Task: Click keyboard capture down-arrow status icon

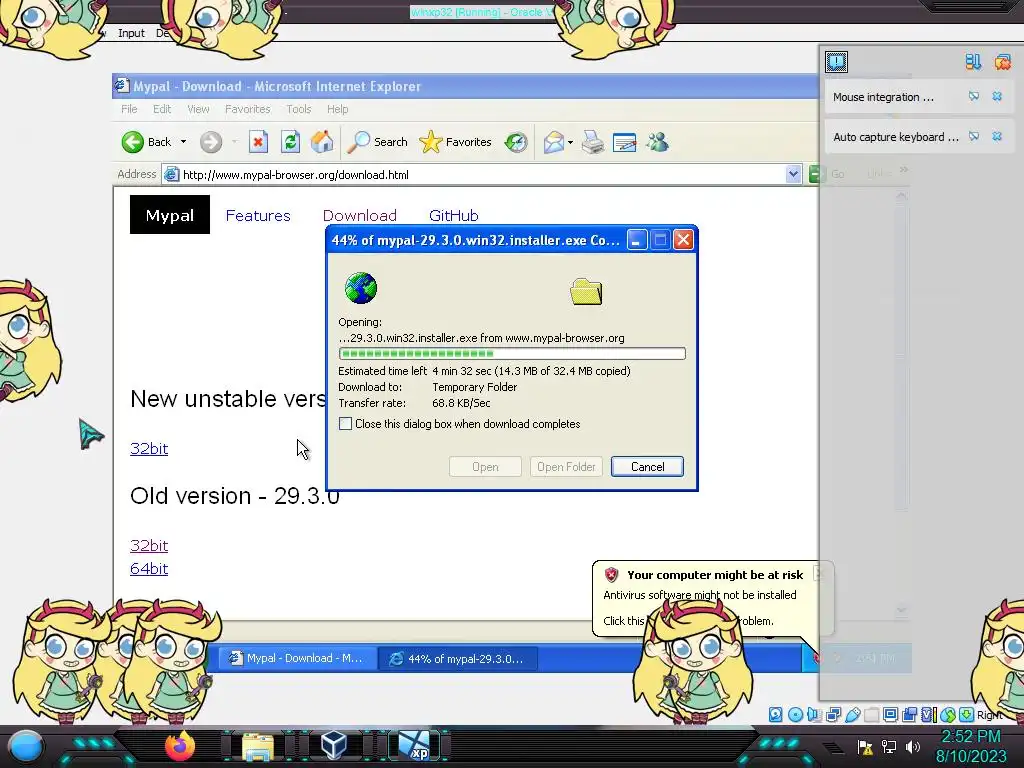Action: pos(967,714)
